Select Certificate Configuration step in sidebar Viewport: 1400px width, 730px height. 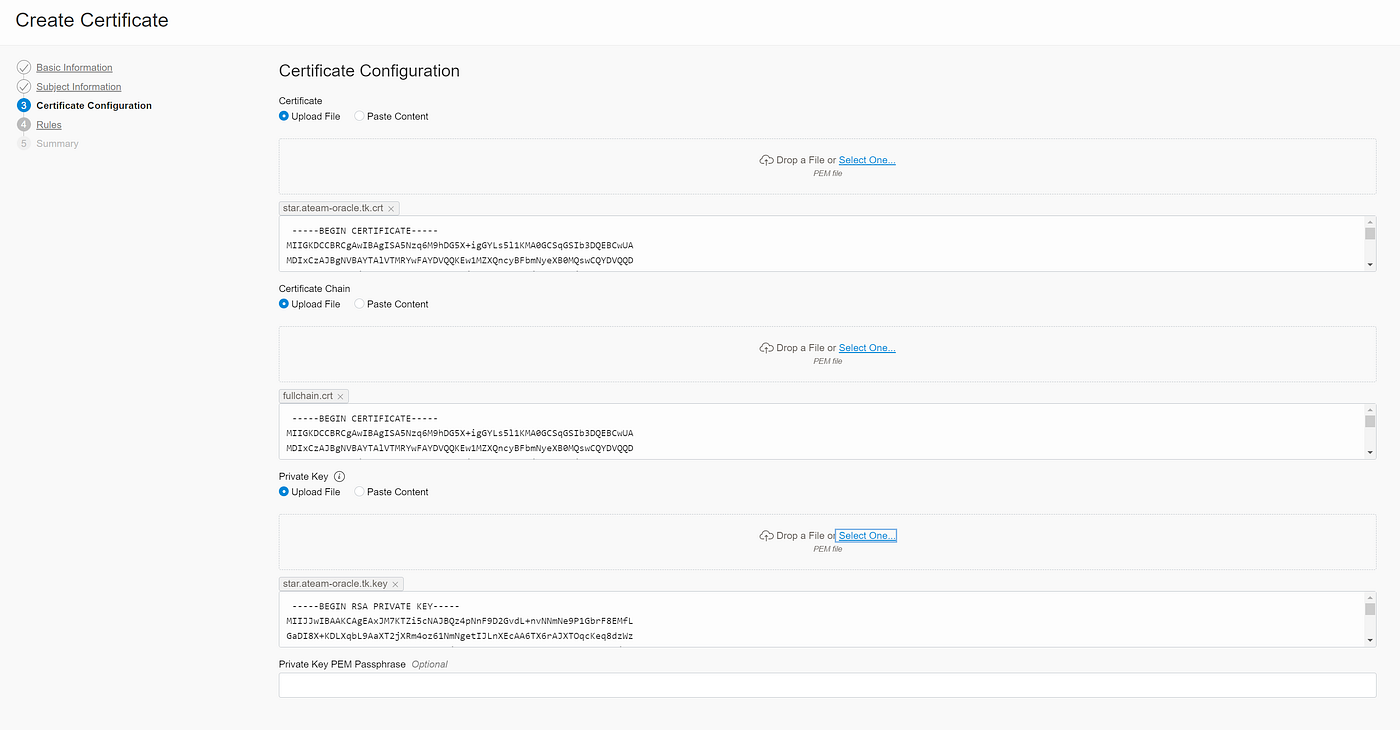point(94,105)
